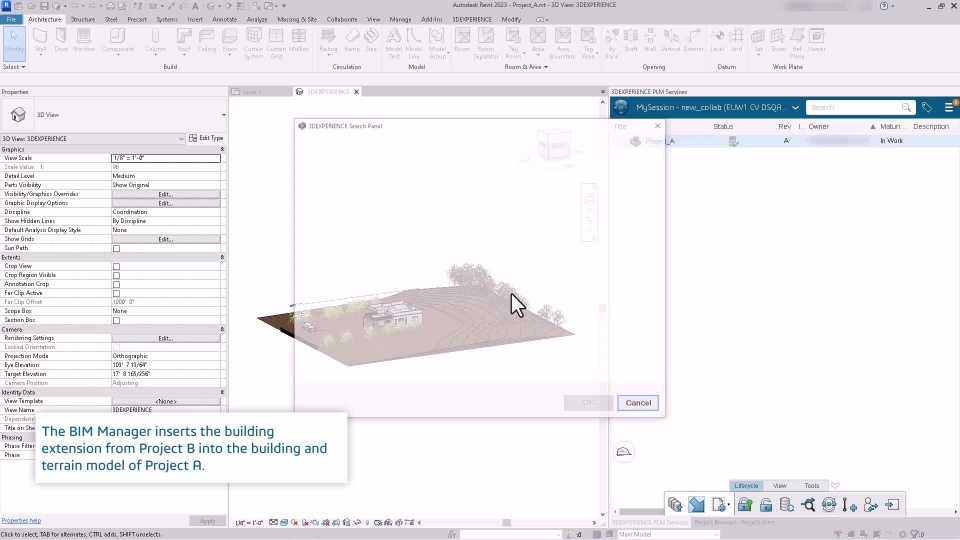Collapse the Camera properties section

coord(222,329)
